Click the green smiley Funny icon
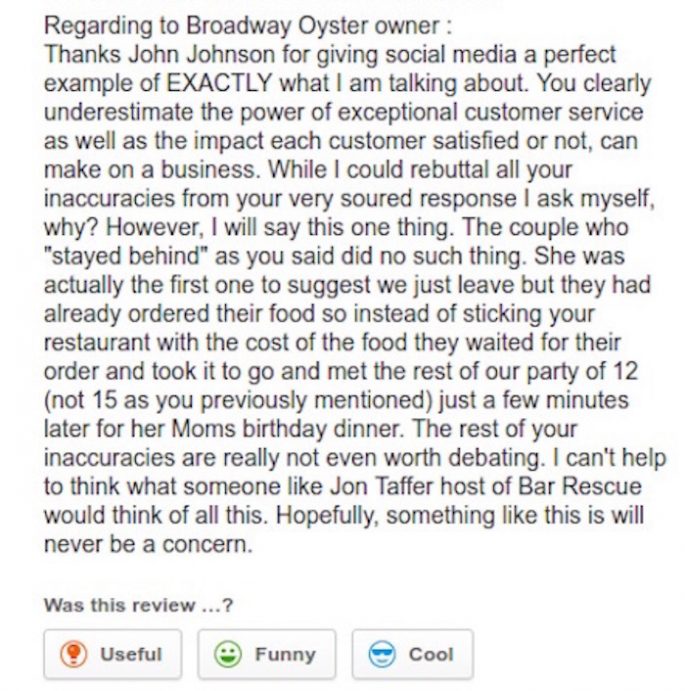This screenshot has width=685, height=691. (x=228, y=654)
